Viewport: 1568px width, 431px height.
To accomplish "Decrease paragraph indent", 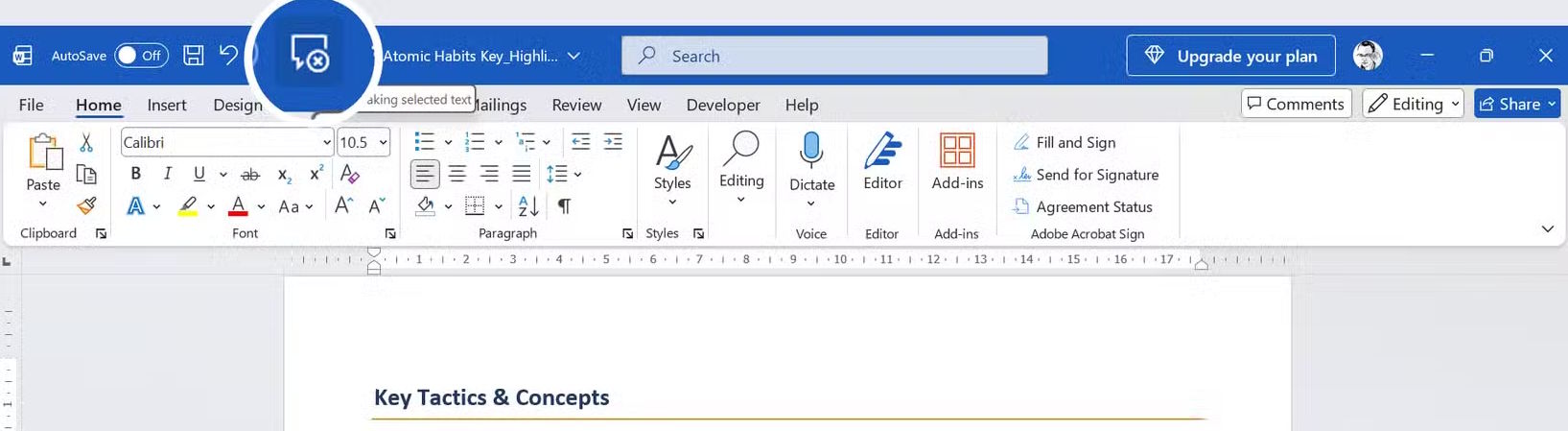I will coord(580,142).
